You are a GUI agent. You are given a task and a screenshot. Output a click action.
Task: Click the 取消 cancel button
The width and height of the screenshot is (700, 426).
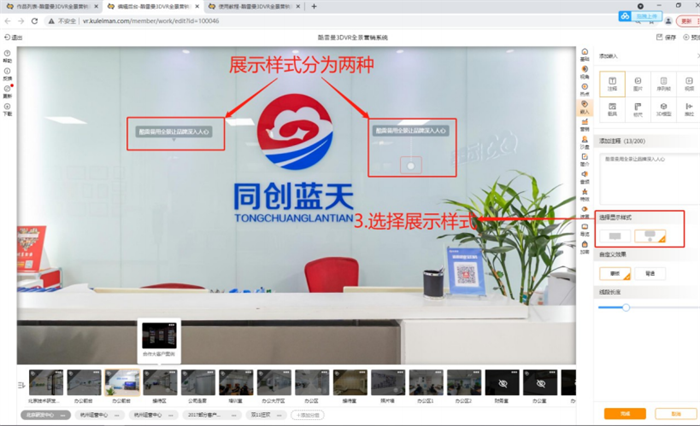(x=676, y=413)
